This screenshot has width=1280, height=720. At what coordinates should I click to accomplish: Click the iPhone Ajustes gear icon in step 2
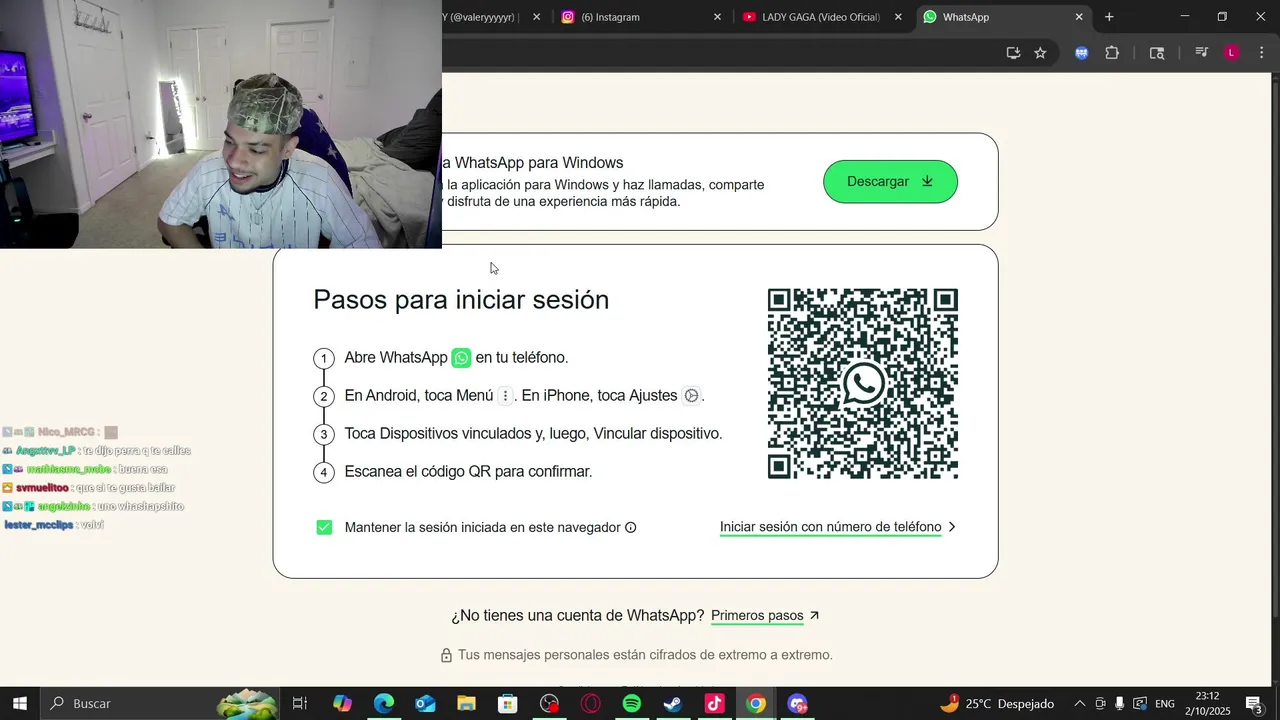[691, 396]
